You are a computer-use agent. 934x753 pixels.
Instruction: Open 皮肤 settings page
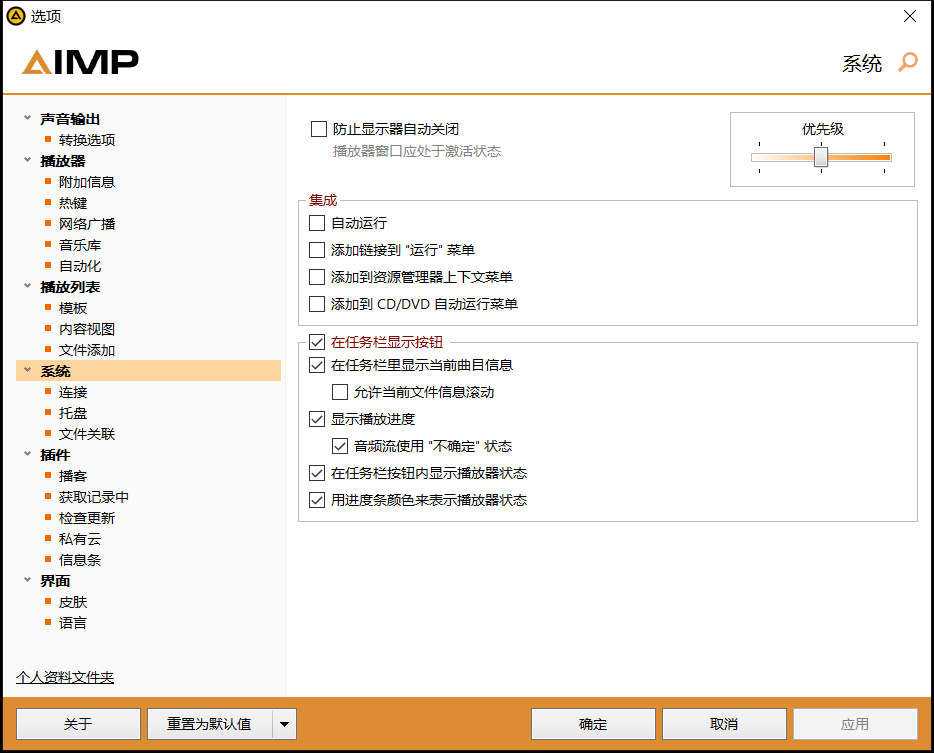click(73, 602)
